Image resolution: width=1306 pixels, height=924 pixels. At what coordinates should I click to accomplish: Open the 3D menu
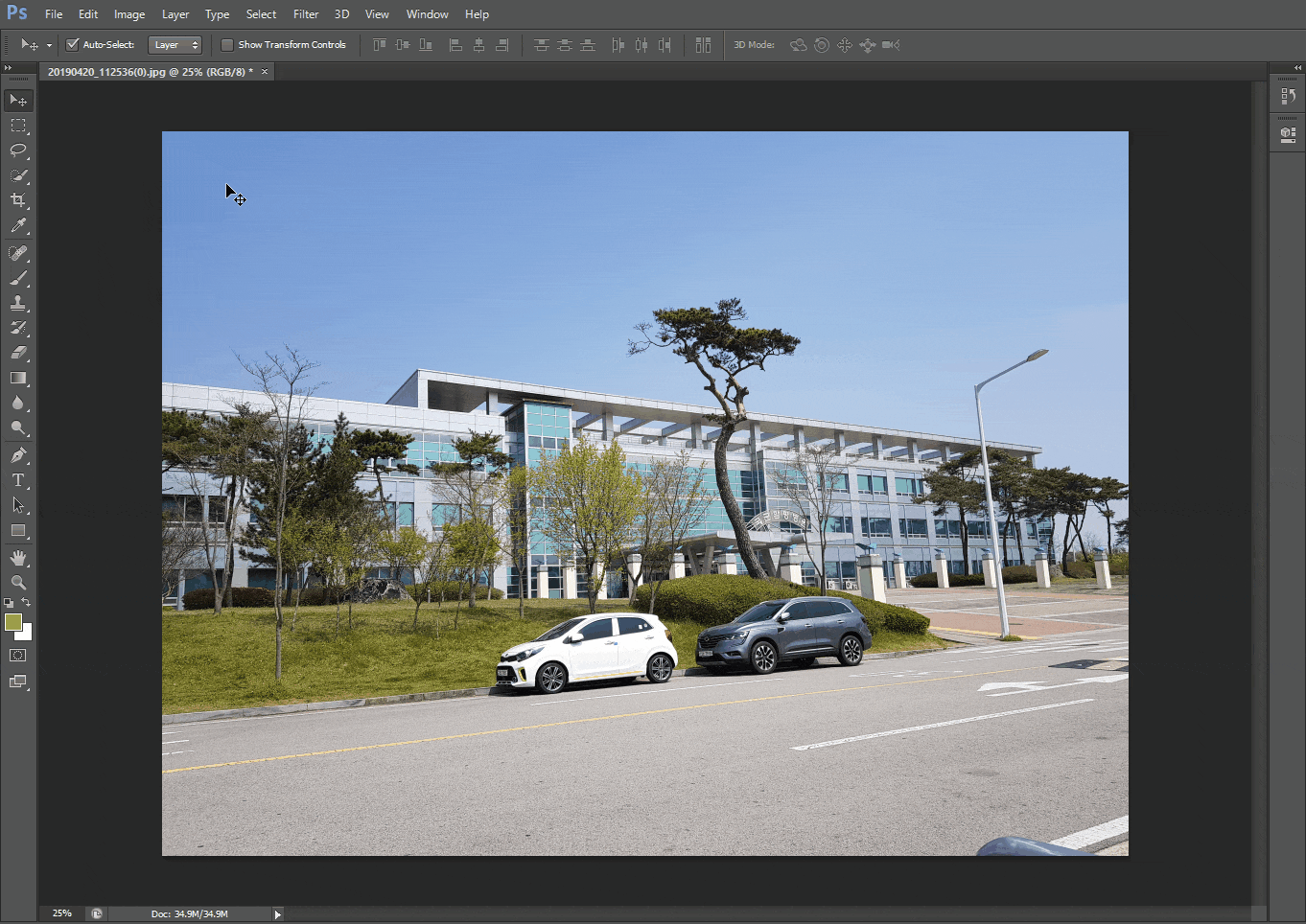coord(341,14)
